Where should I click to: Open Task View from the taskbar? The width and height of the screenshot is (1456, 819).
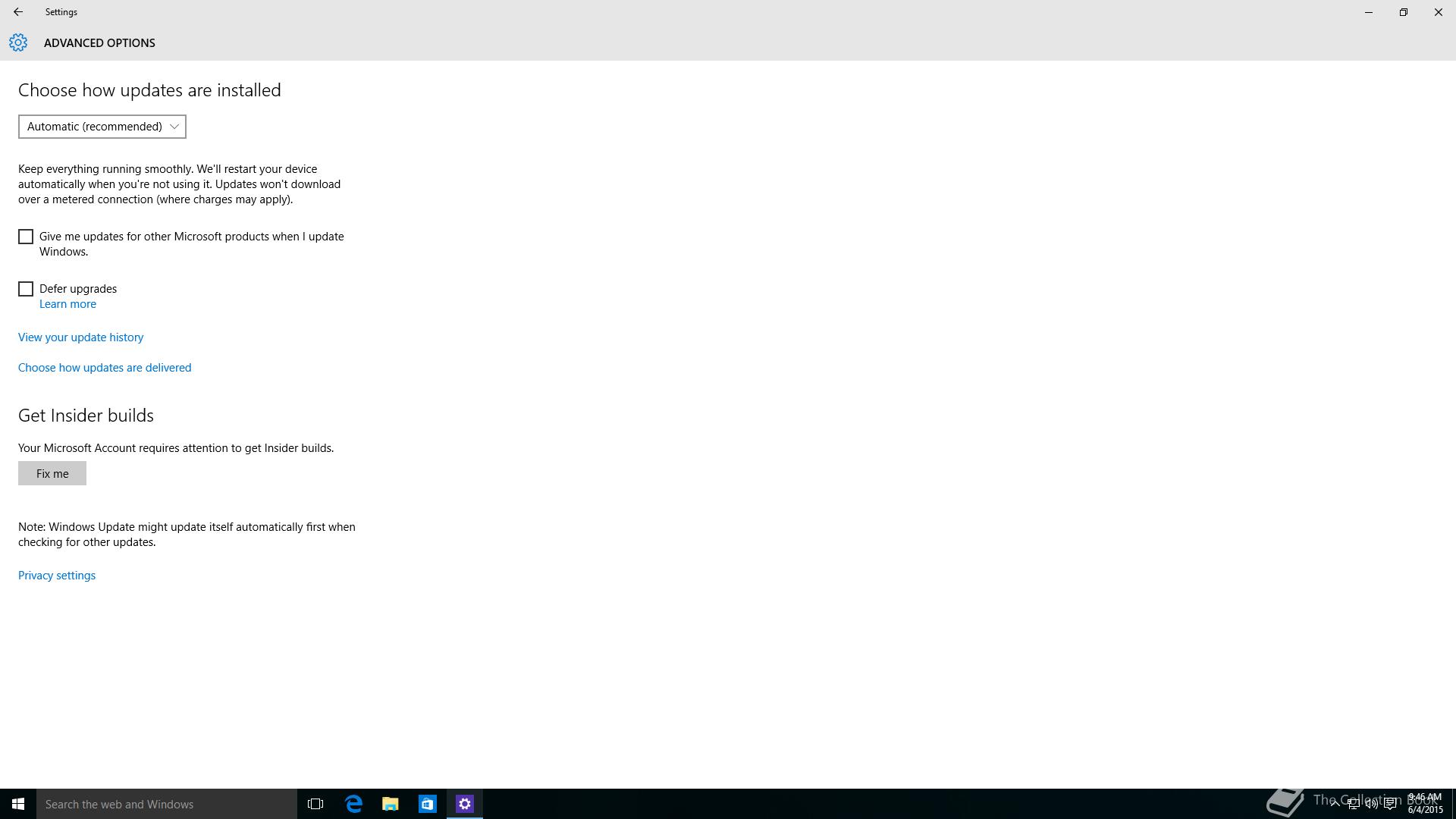click(x=315, y=804)
